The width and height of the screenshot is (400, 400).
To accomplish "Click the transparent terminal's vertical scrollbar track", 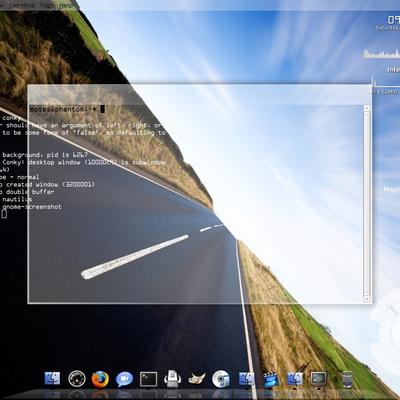I will pyautogui.click(x=367, y=203).
